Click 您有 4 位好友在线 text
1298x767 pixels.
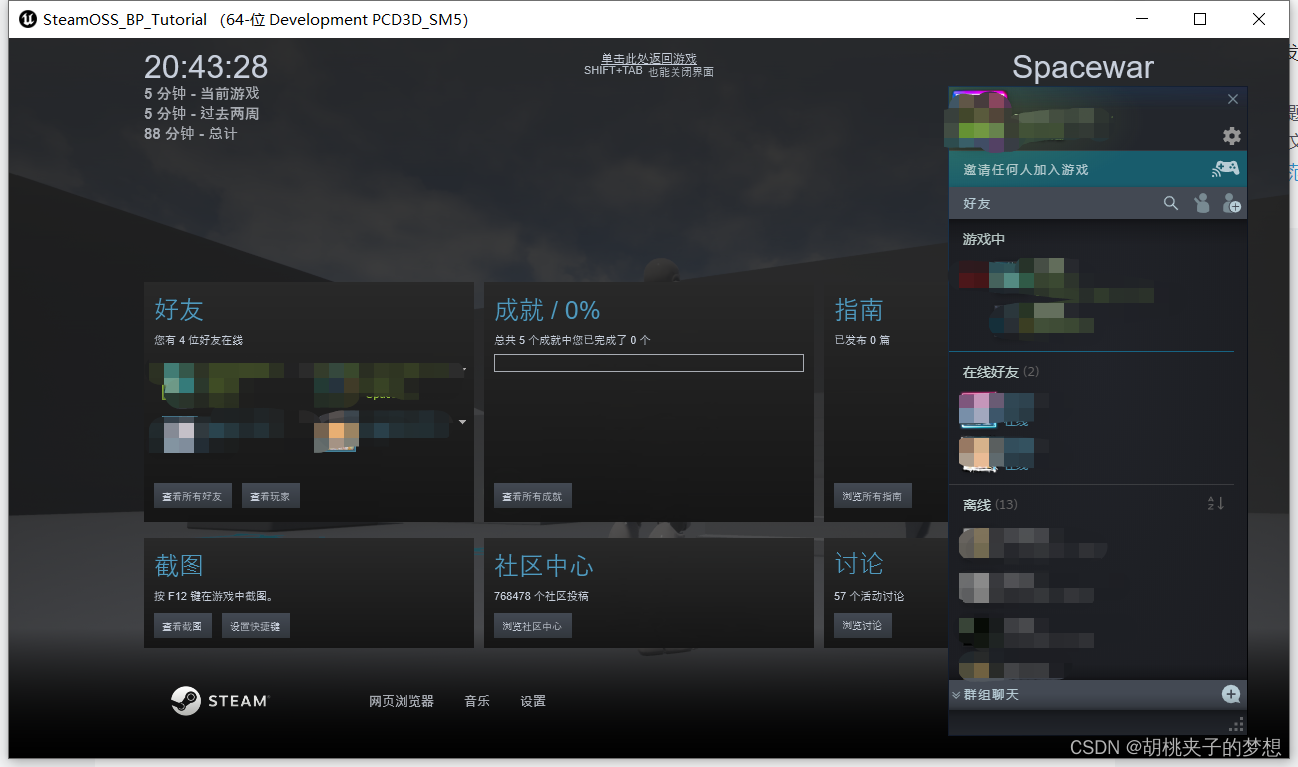(198, 340)
